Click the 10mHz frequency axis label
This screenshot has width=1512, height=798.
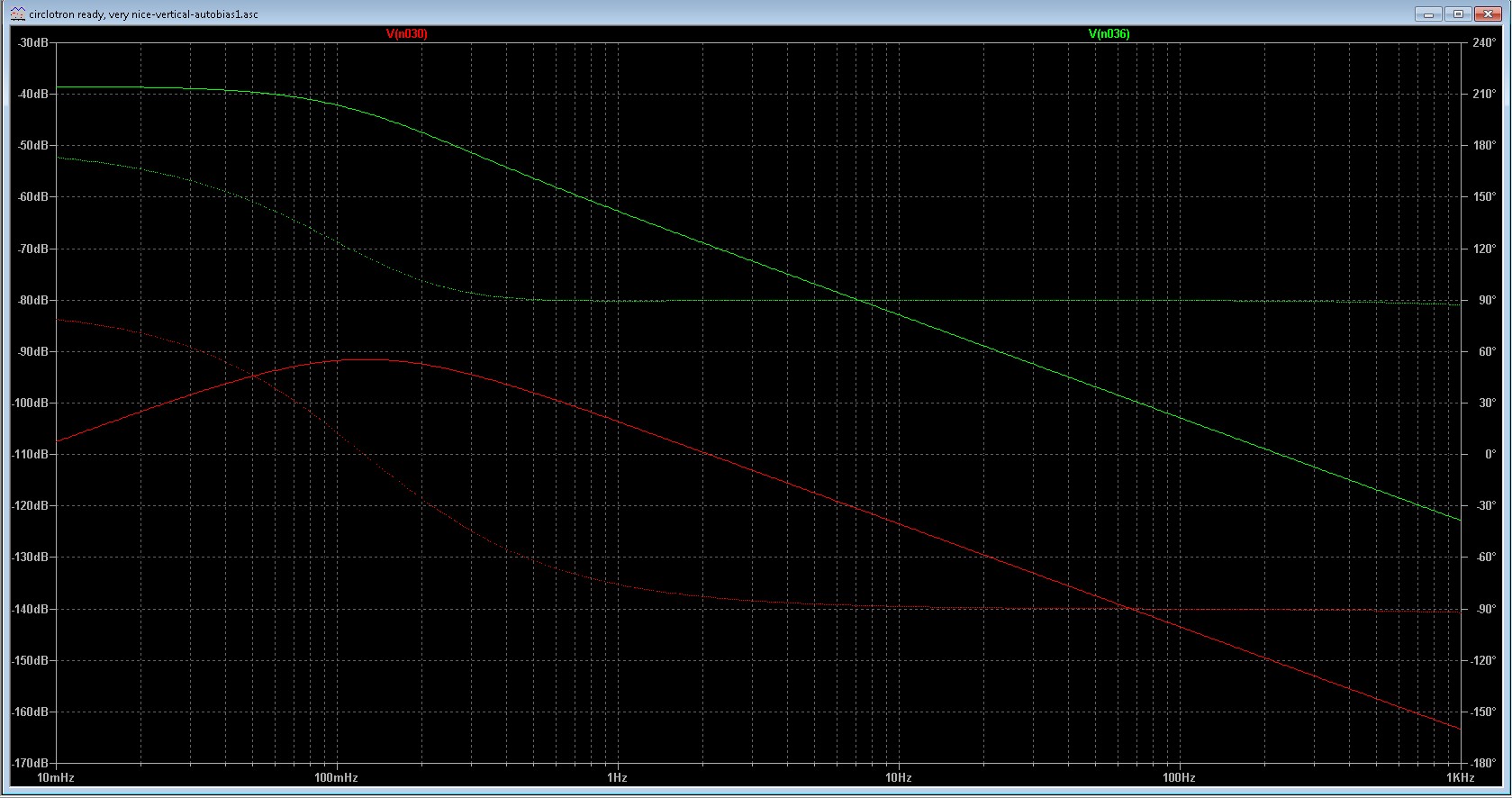pyautogui.click(x=55, y=777)
